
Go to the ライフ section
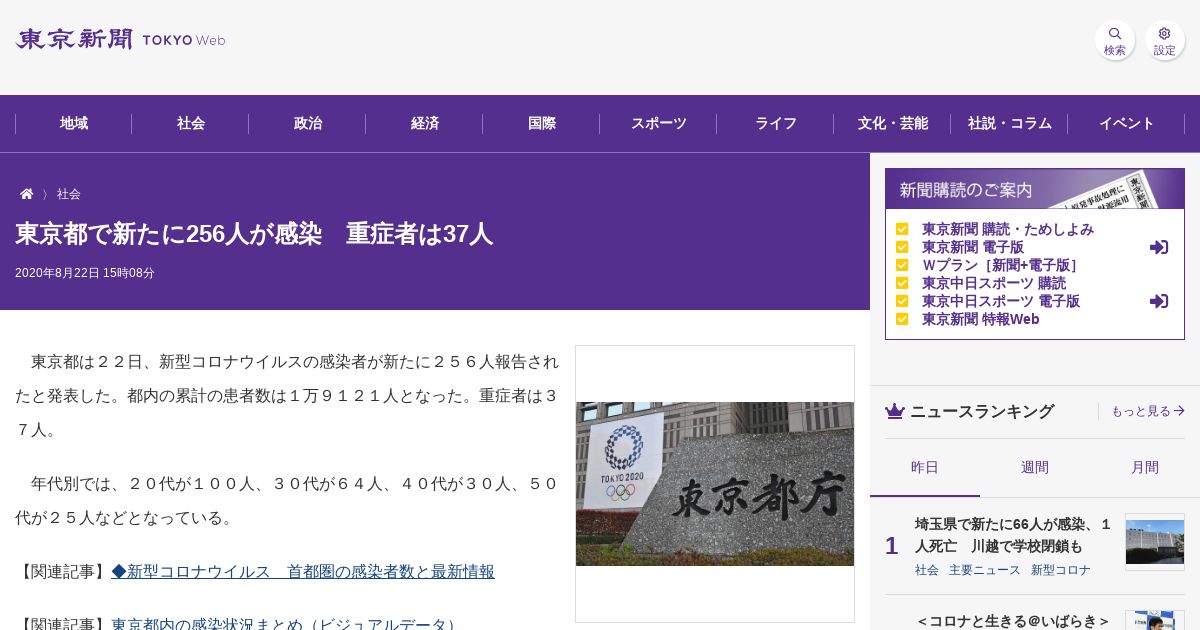coord(776,123)
